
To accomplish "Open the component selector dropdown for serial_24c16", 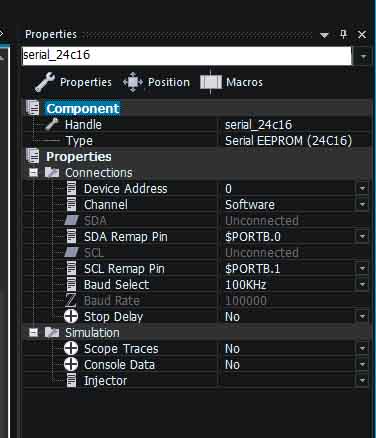I will [x=363, y=57].
